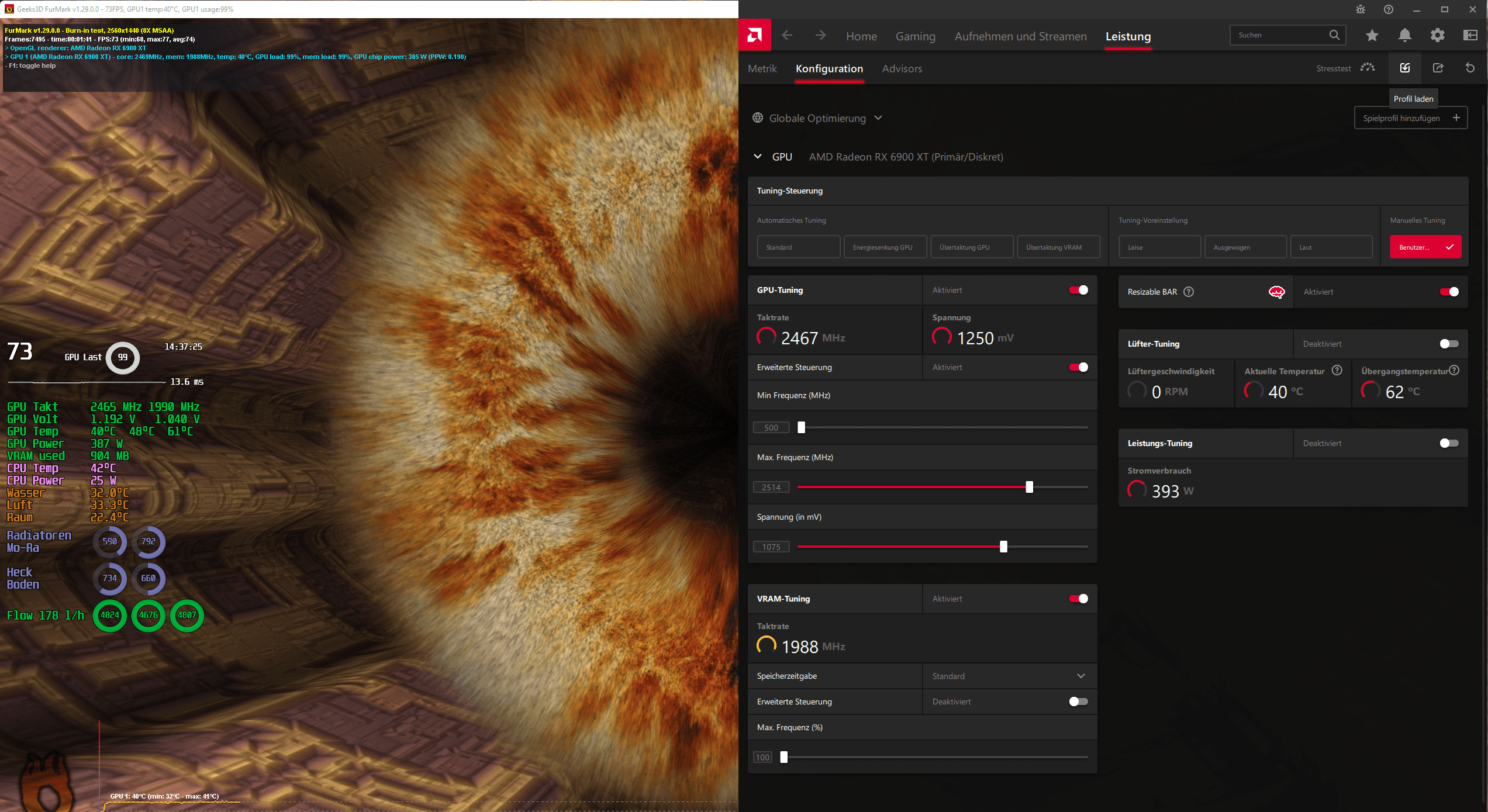This screenshot has width=1488, height=812.
Task: Click Spannung value box 1075
Action: tap(771, 547)
